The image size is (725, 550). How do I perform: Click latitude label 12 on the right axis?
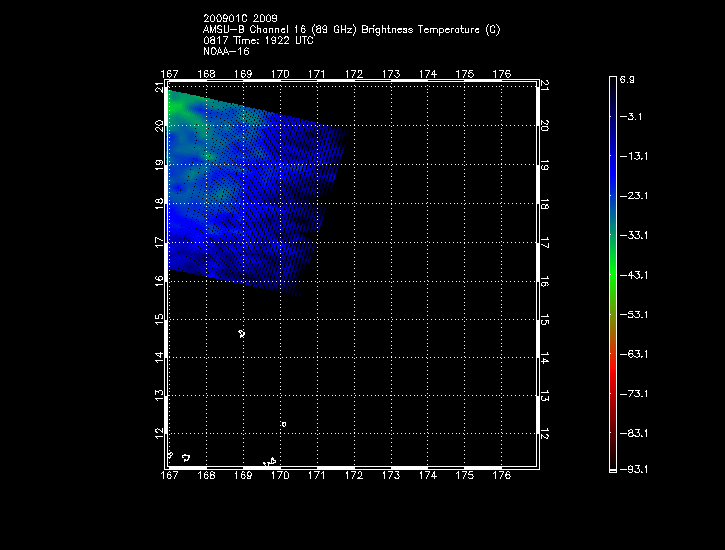[545, 433]
